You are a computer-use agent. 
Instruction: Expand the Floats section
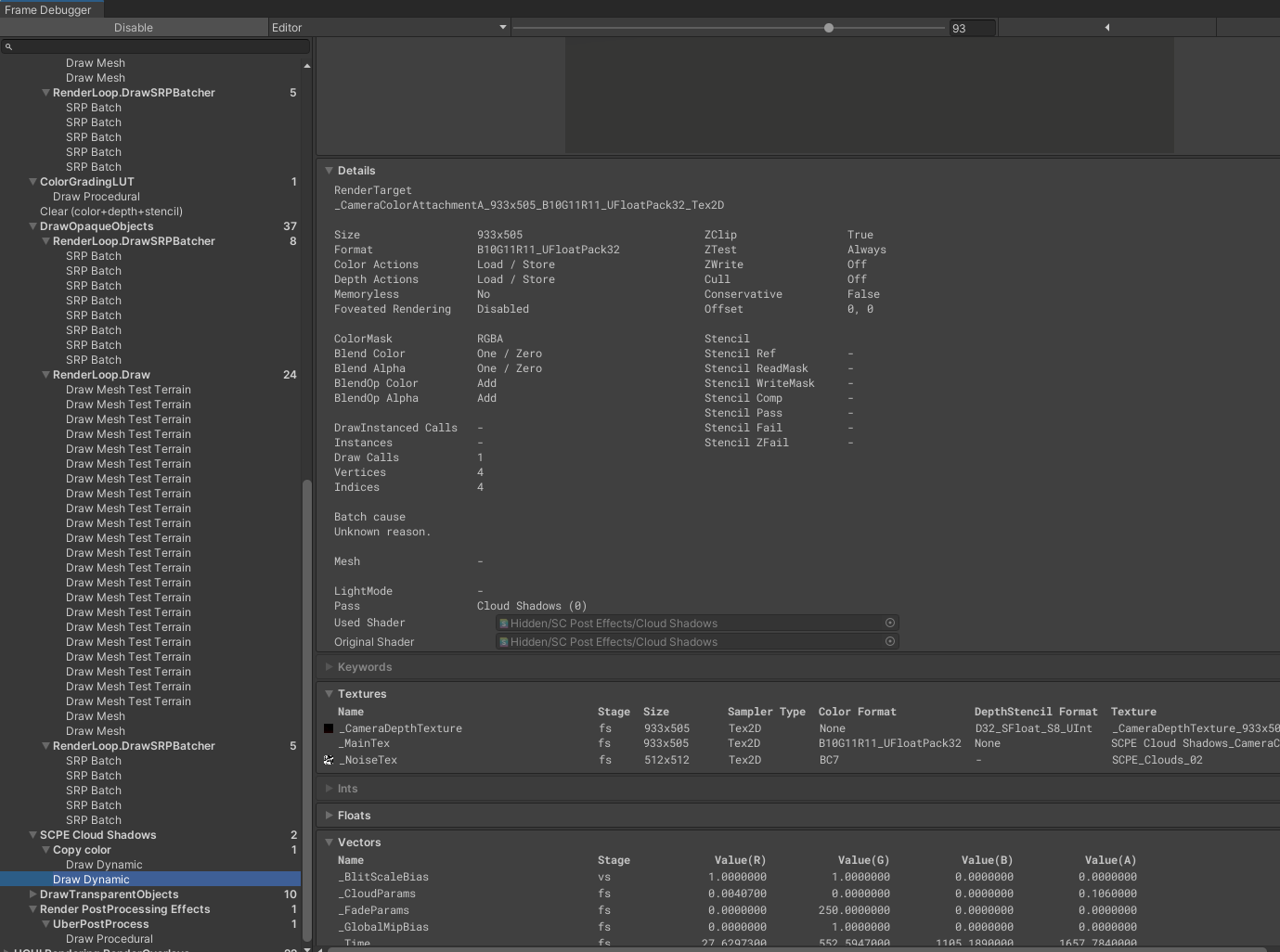(329, 816)
